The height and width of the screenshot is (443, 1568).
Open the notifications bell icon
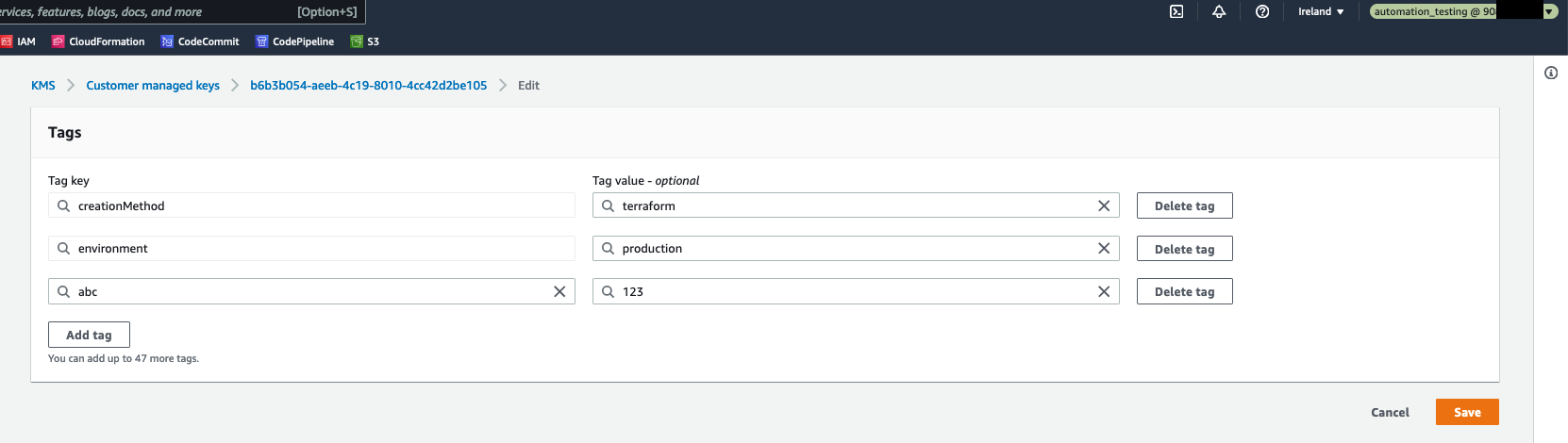click(1219, 11)
